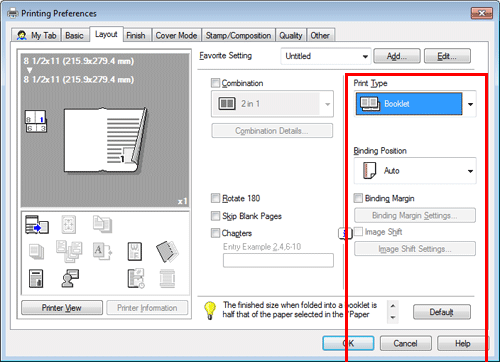This screenshot has height=362, width=500.
Task: Click the grayed scattered multi-page icon
Action: coord(69,252)
